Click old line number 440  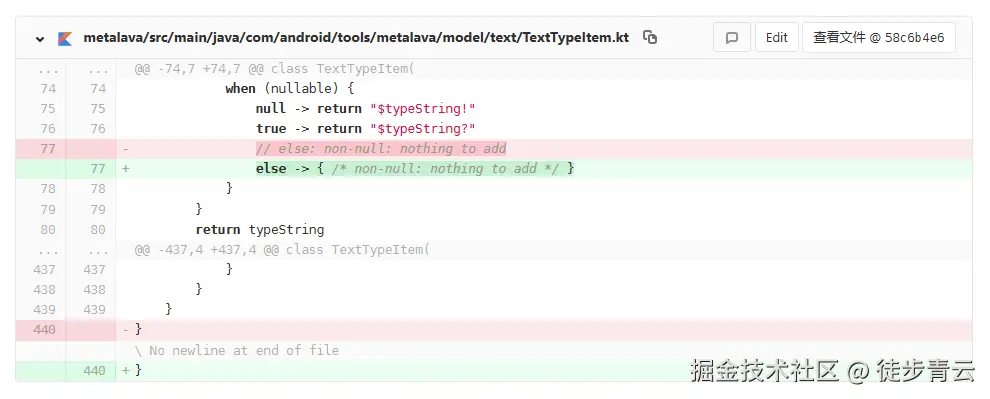44,330
